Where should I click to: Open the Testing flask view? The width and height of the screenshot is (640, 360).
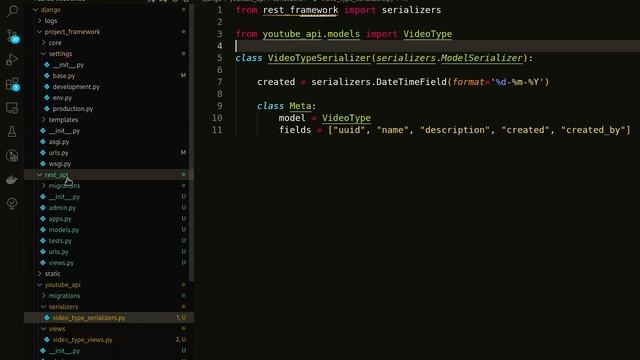coord(12,132)
